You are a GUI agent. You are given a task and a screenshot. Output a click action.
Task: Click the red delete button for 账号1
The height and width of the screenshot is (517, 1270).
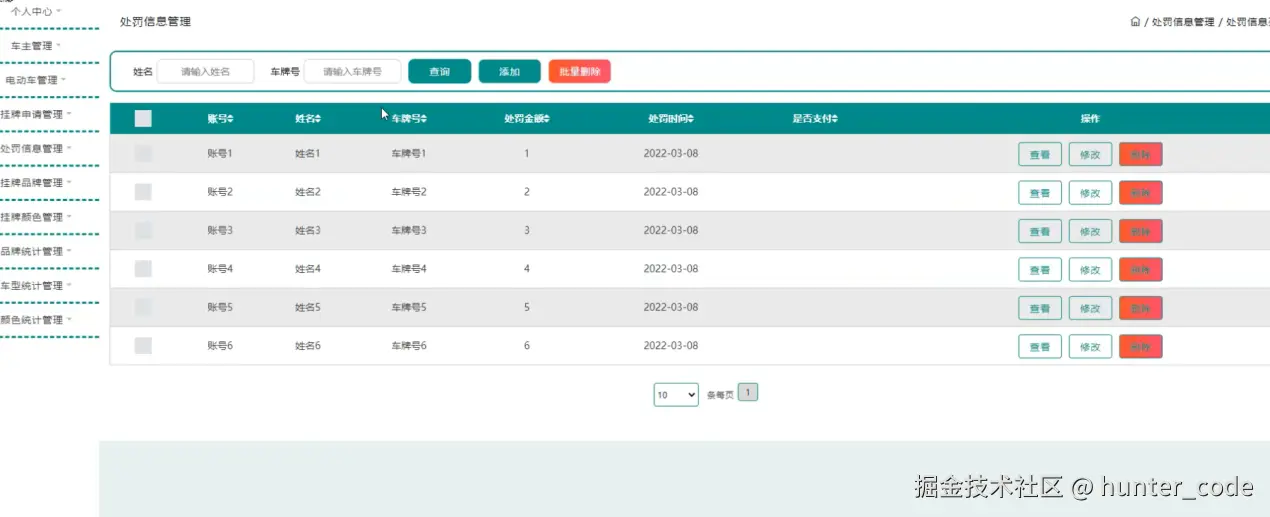(x=1141, y=155)
